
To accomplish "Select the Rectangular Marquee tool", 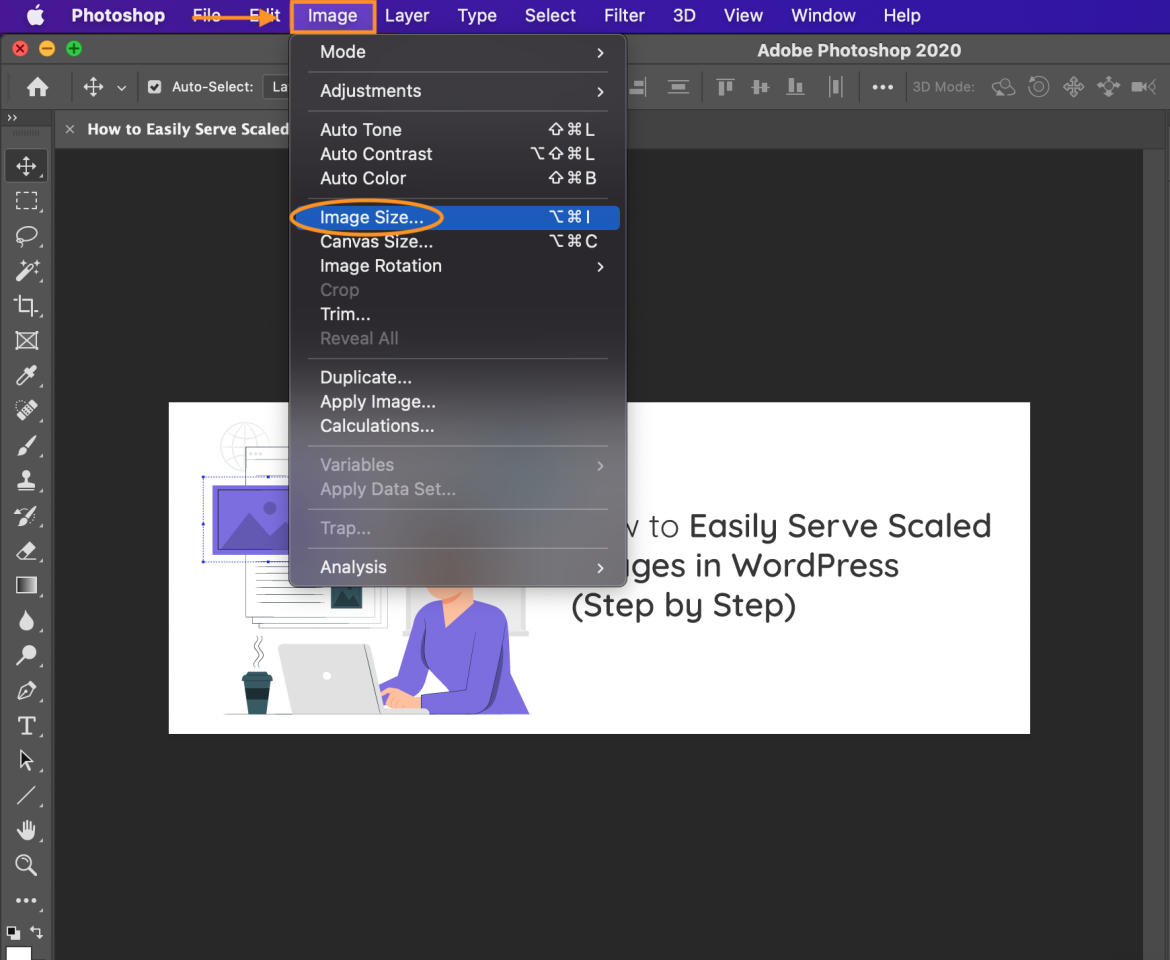I will click(26, 201).
